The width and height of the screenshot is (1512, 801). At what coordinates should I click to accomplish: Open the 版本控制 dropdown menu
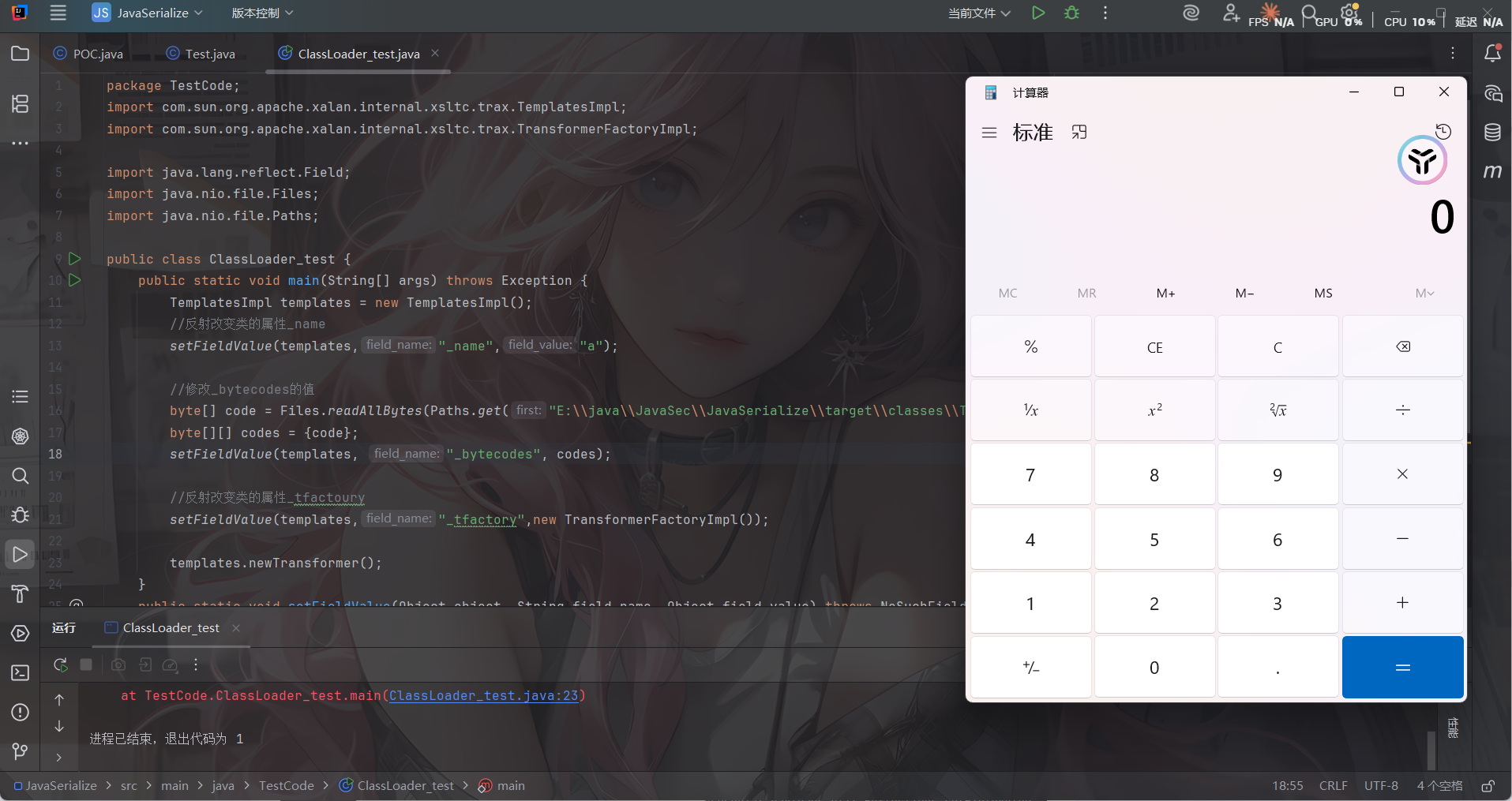click(262, 13)
